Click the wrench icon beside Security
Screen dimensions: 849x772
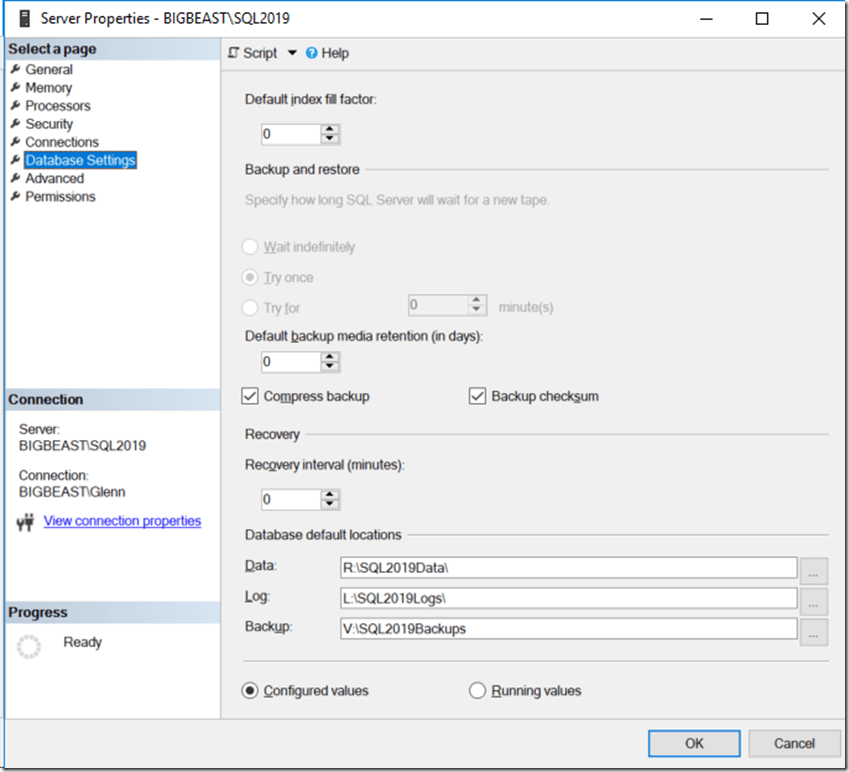click(16, 123)
